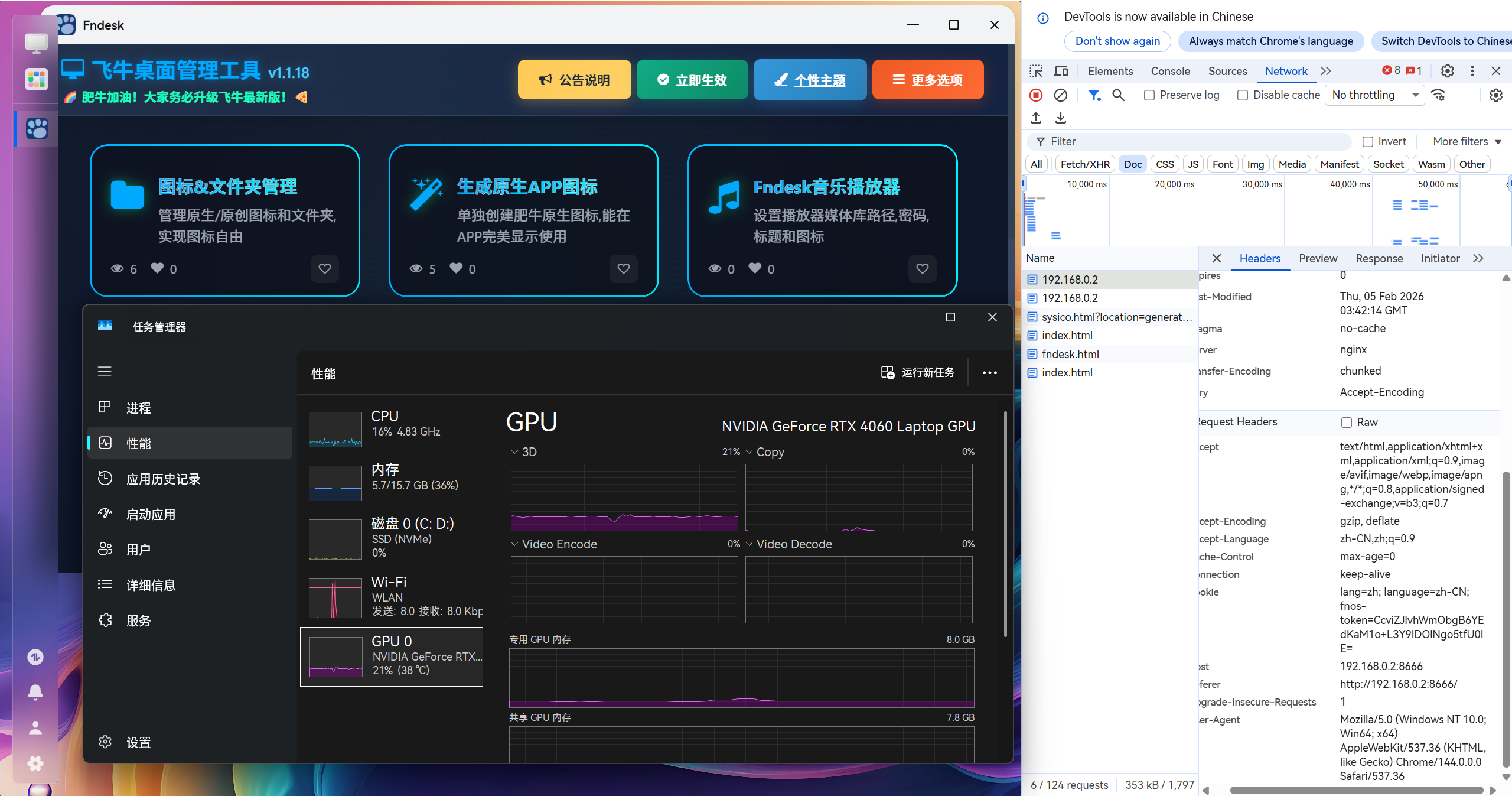This screenshot has height=796, width=1512.
Task: Open the Task Manager hamburger navigation menu
Action: pyautogui.click(x=105, y=371)
